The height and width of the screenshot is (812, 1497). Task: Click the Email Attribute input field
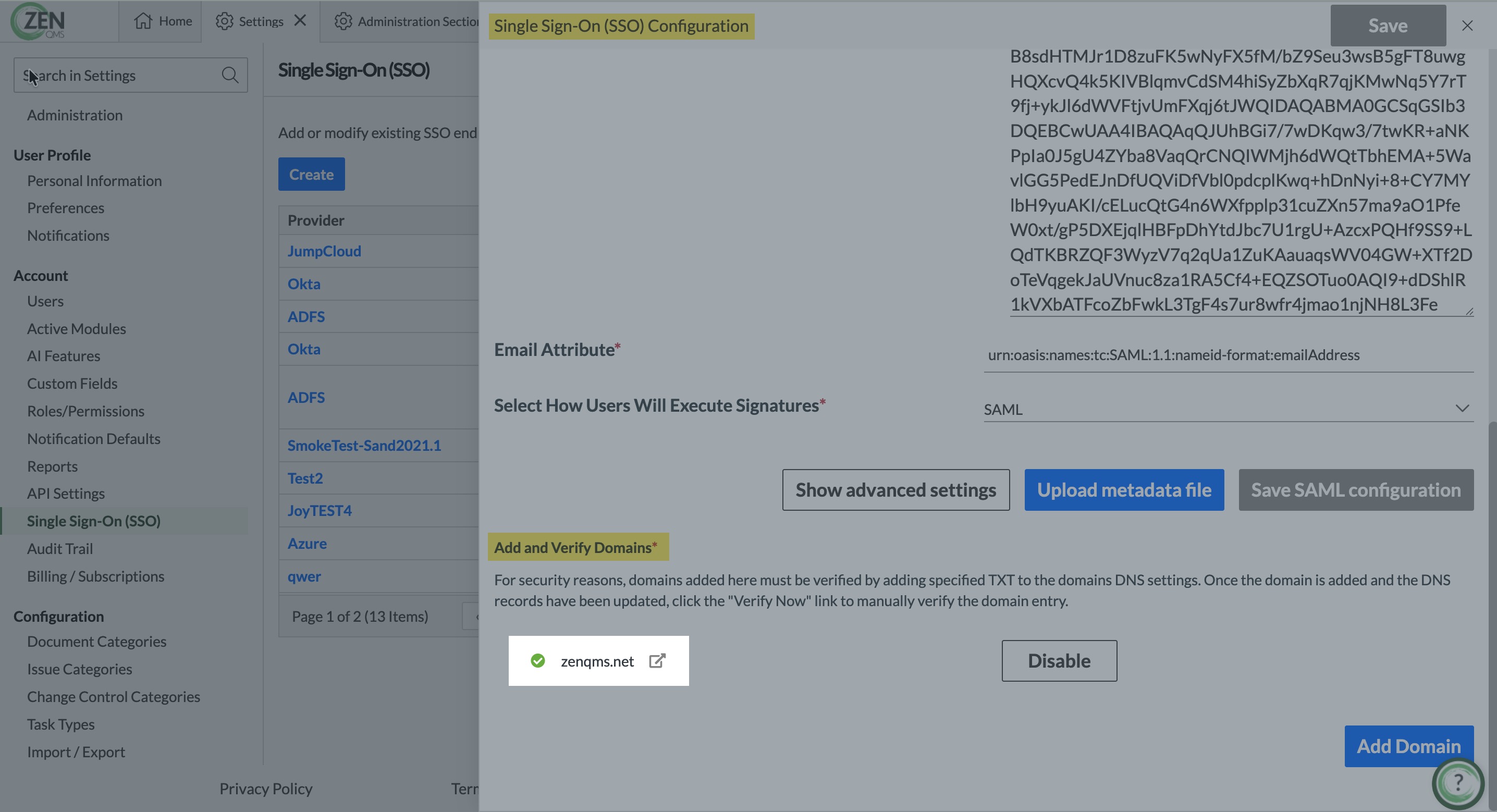coord(1229,355)
